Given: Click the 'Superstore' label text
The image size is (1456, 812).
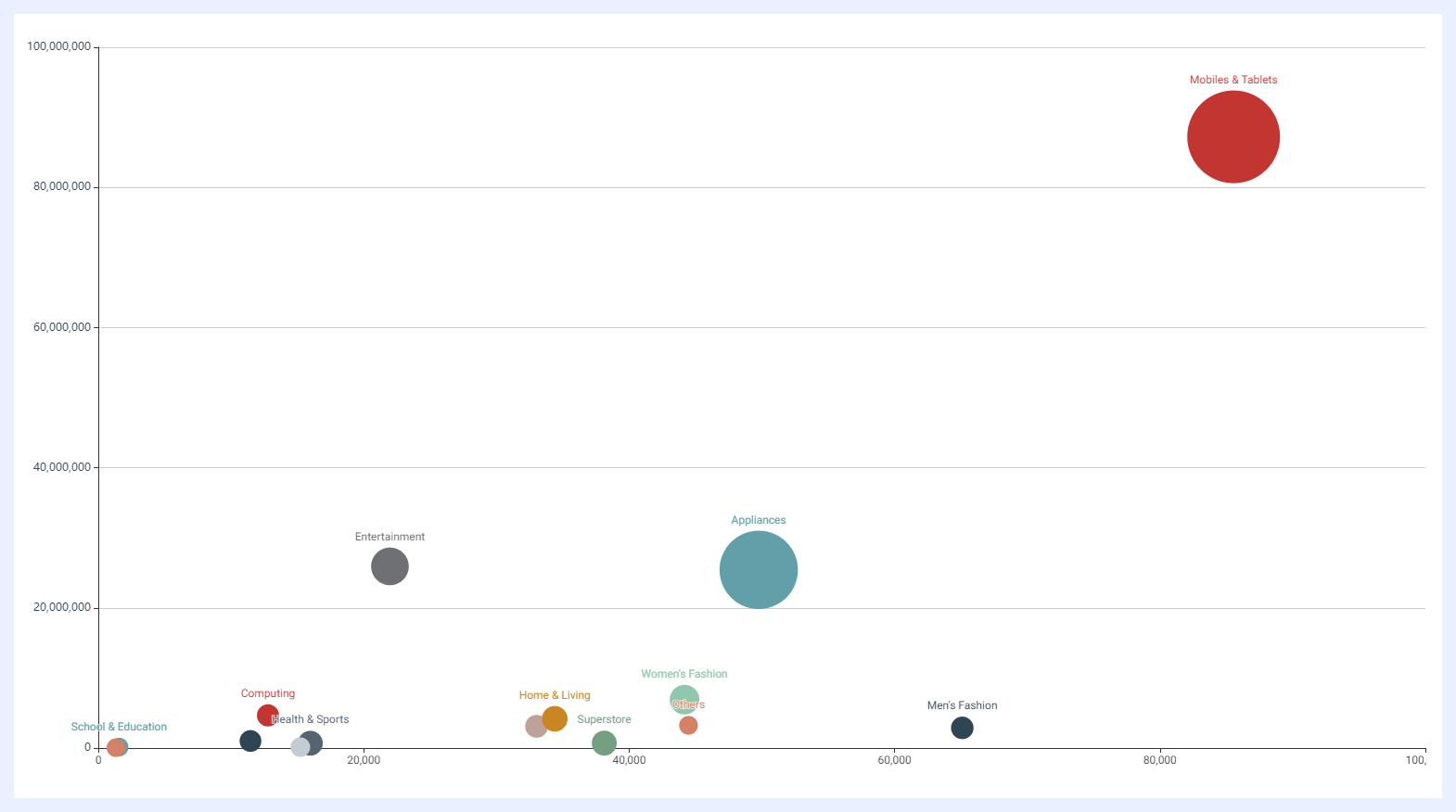Looking at the screenshot, I should pos(604,719).
